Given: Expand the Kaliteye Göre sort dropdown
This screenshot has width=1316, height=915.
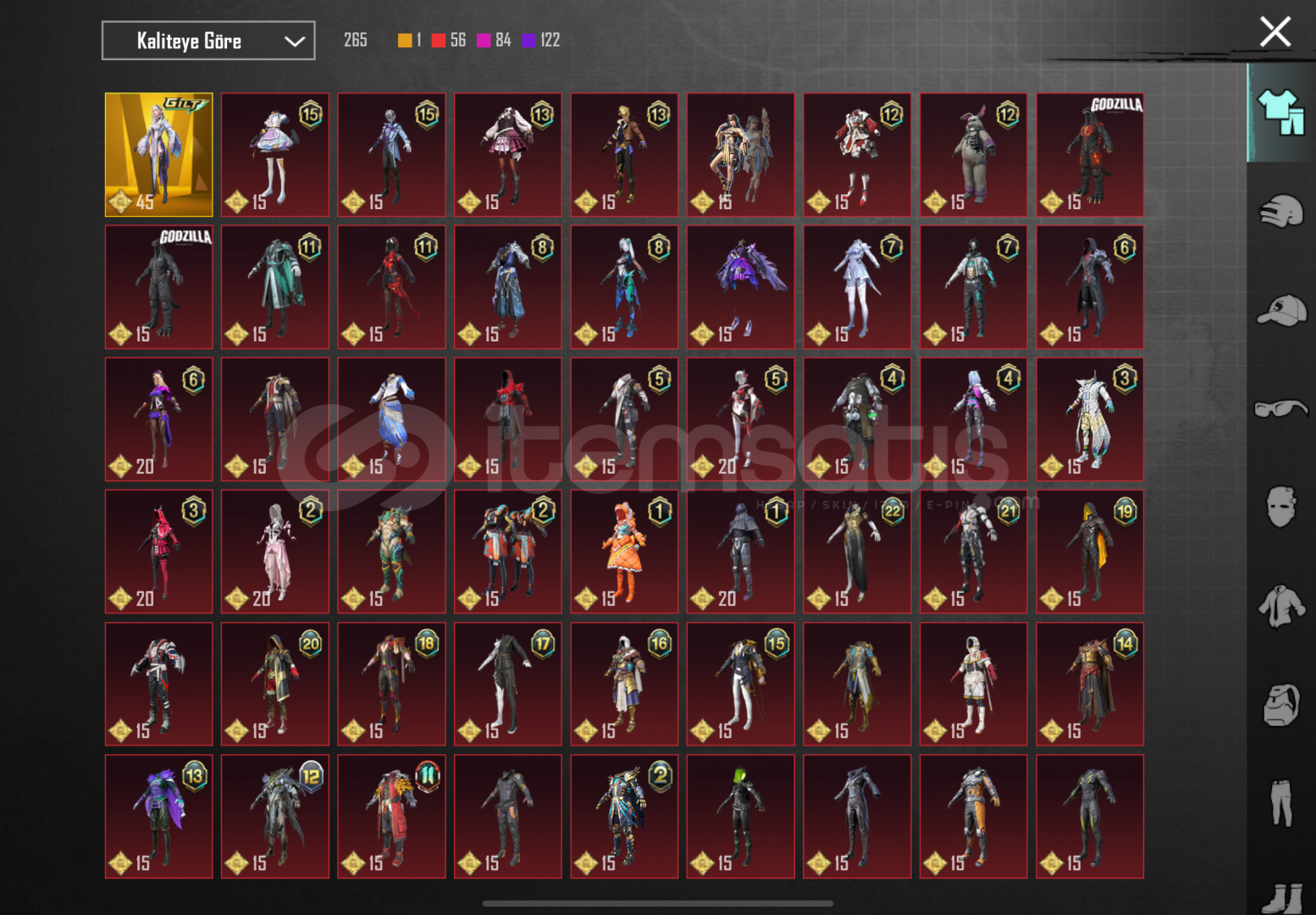Looking at the screenshot, I should [207, 41].
